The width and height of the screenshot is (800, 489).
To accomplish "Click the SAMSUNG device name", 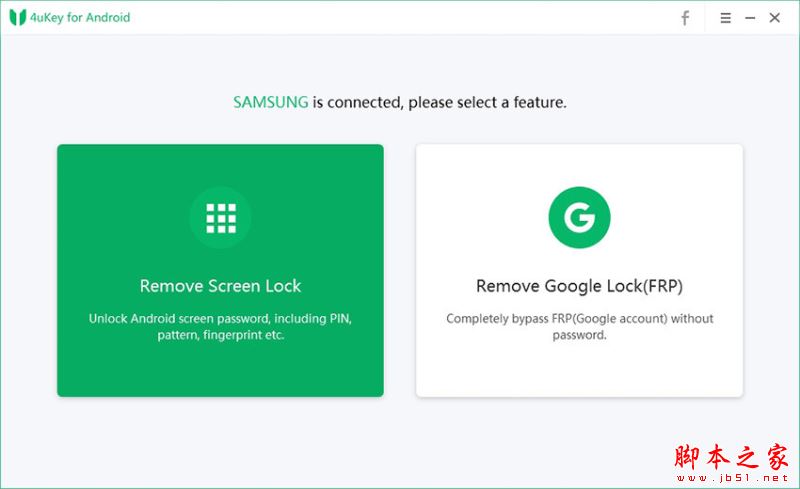I will [270, 102].
